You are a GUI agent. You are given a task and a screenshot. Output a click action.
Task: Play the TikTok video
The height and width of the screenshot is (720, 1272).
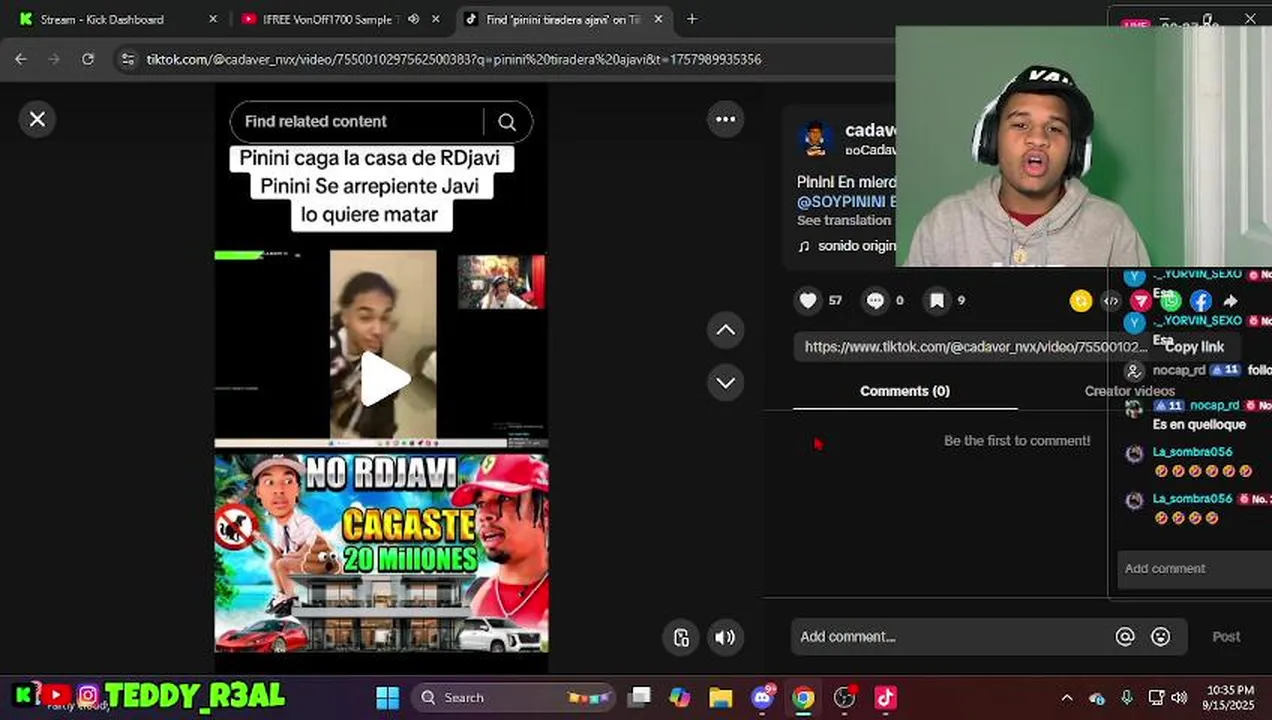[x=385, y=380]
